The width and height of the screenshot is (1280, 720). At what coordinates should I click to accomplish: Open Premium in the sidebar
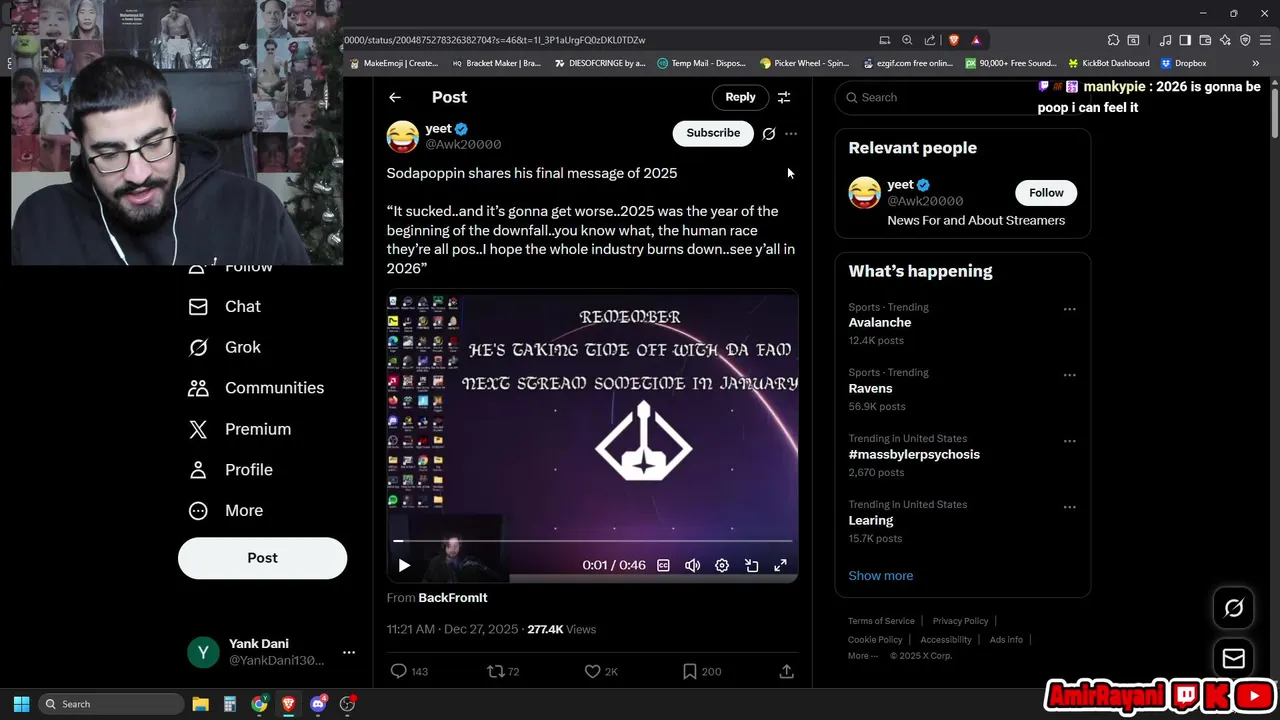tap(241, 429)
